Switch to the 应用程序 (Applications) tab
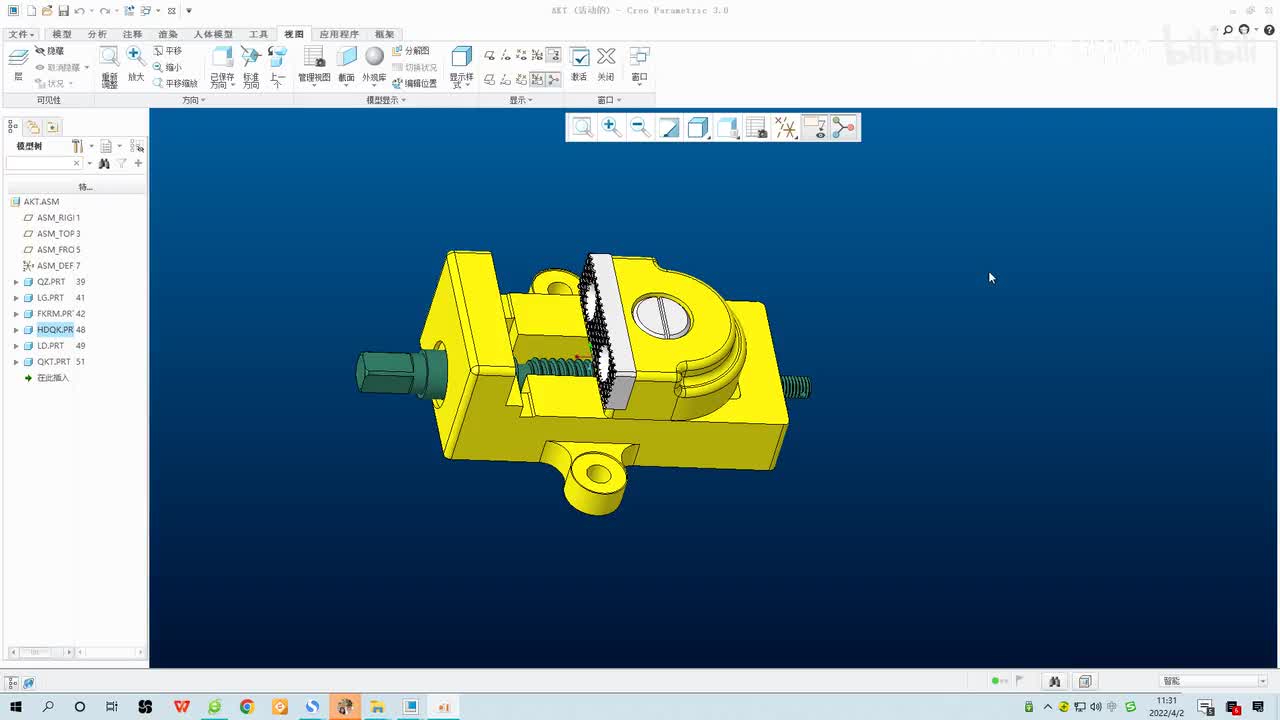The image size is (1280, 720). pyautogui.click(x=339, y=34)
